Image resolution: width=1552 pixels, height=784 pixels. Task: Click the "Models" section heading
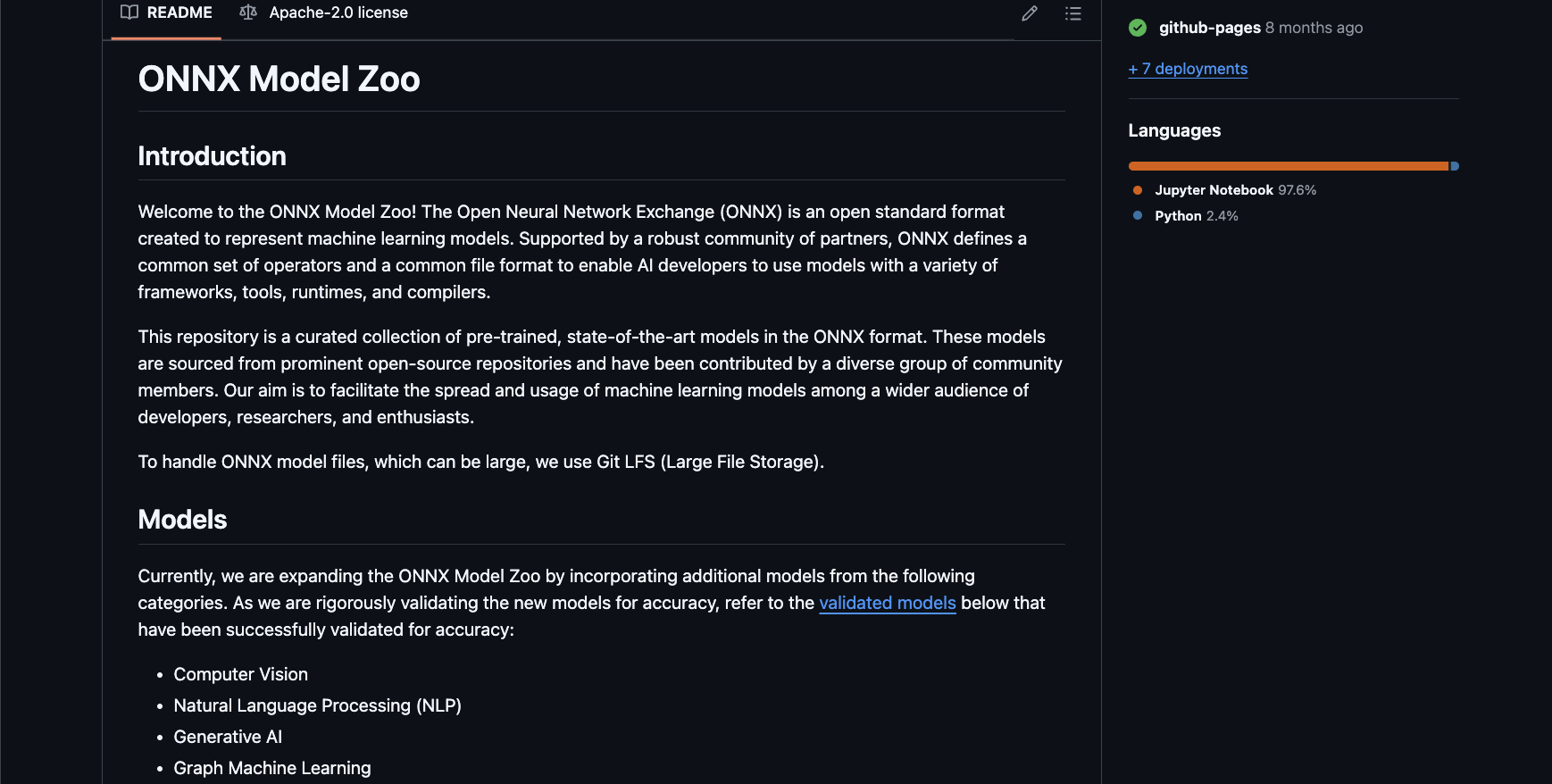pos(182,520)
